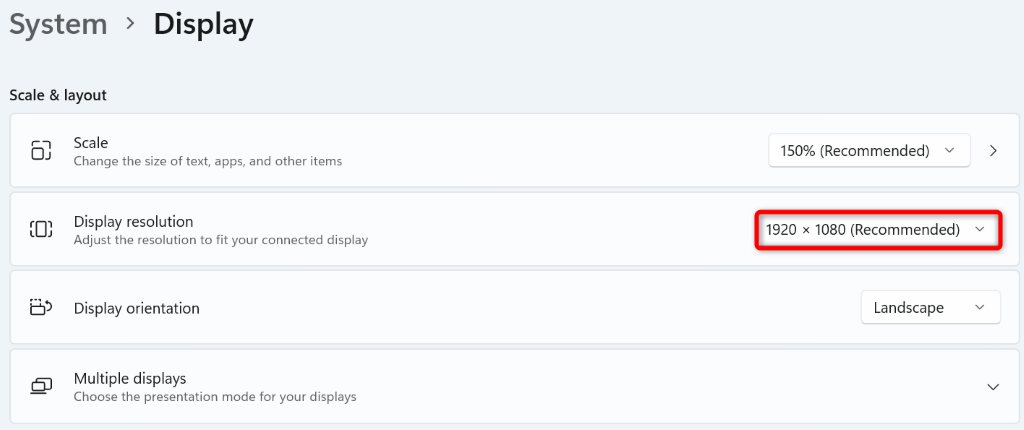This screenshot has width=1024, height=430.
Task: Expand the Multiple displays section chevron
Action: [x=993, y=386]
